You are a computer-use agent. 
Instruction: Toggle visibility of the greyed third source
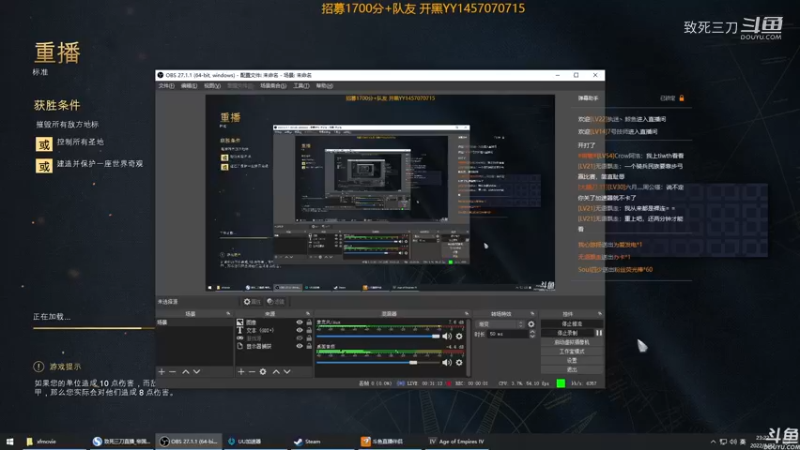click(x=299, y=338)
